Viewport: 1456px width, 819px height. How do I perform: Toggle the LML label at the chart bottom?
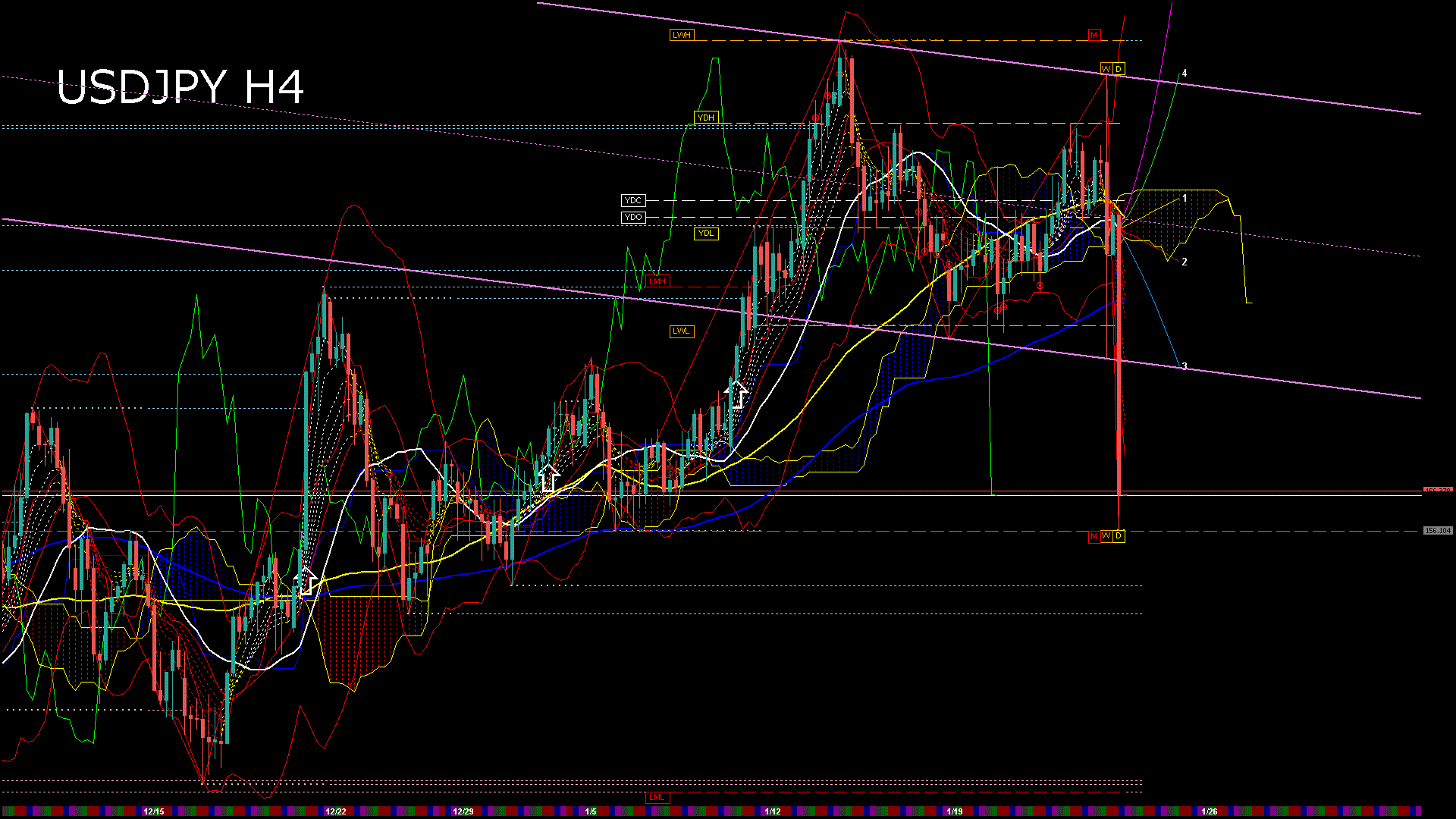[658, 797]
